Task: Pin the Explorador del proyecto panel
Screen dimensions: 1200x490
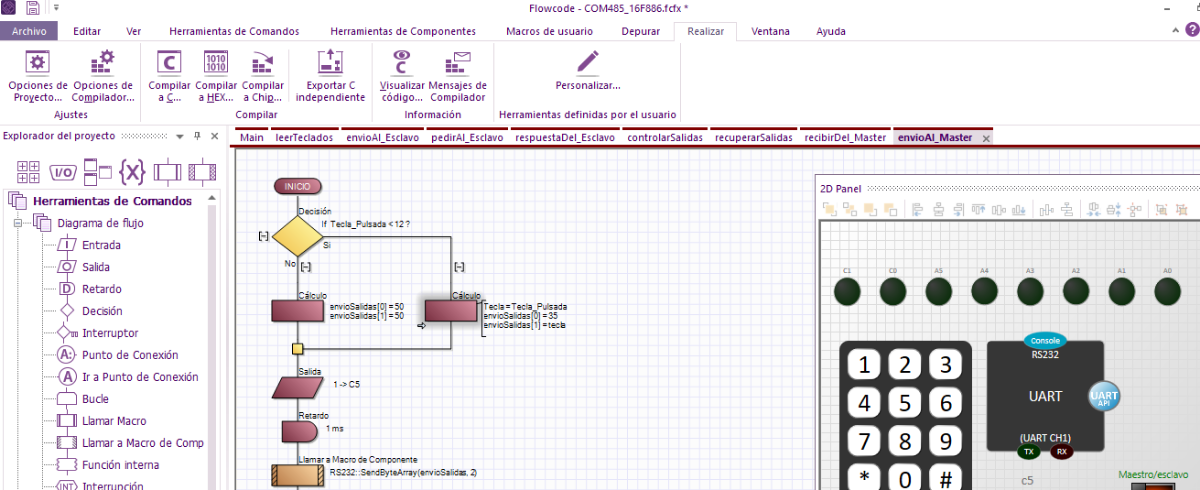Action: point(197,136)
